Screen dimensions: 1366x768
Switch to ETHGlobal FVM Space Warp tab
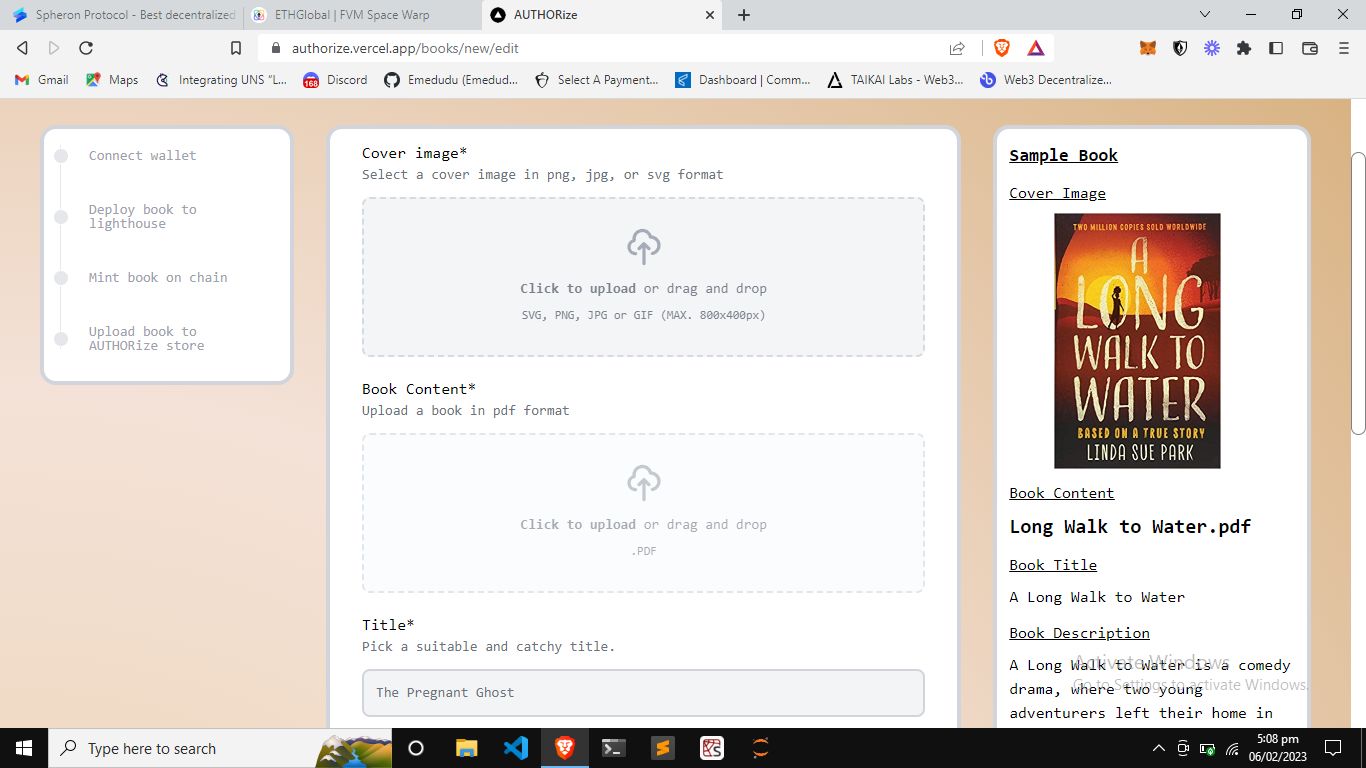pos(361,15)
